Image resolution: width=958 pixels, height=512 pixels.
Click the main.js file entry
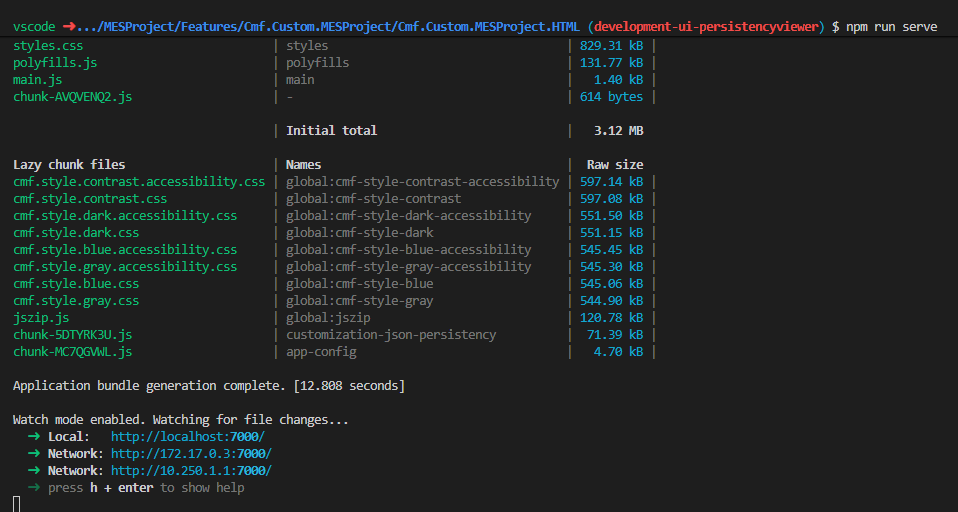37,80
